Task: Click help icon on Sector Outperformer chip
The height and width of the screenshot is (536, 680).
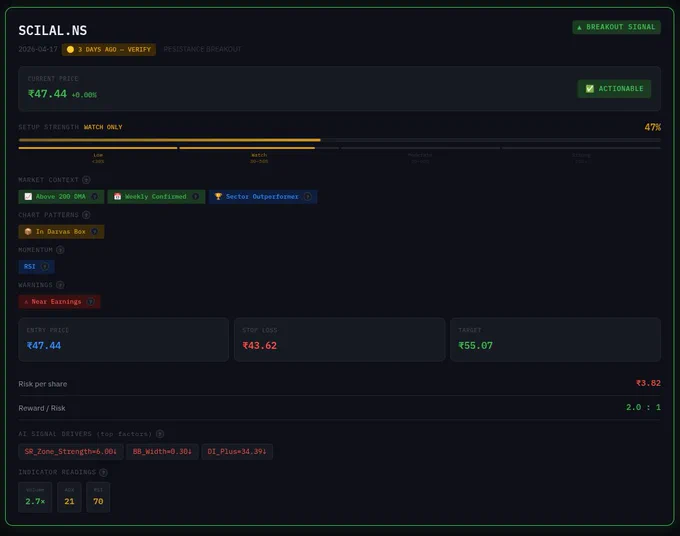Action: coord(307,196)
